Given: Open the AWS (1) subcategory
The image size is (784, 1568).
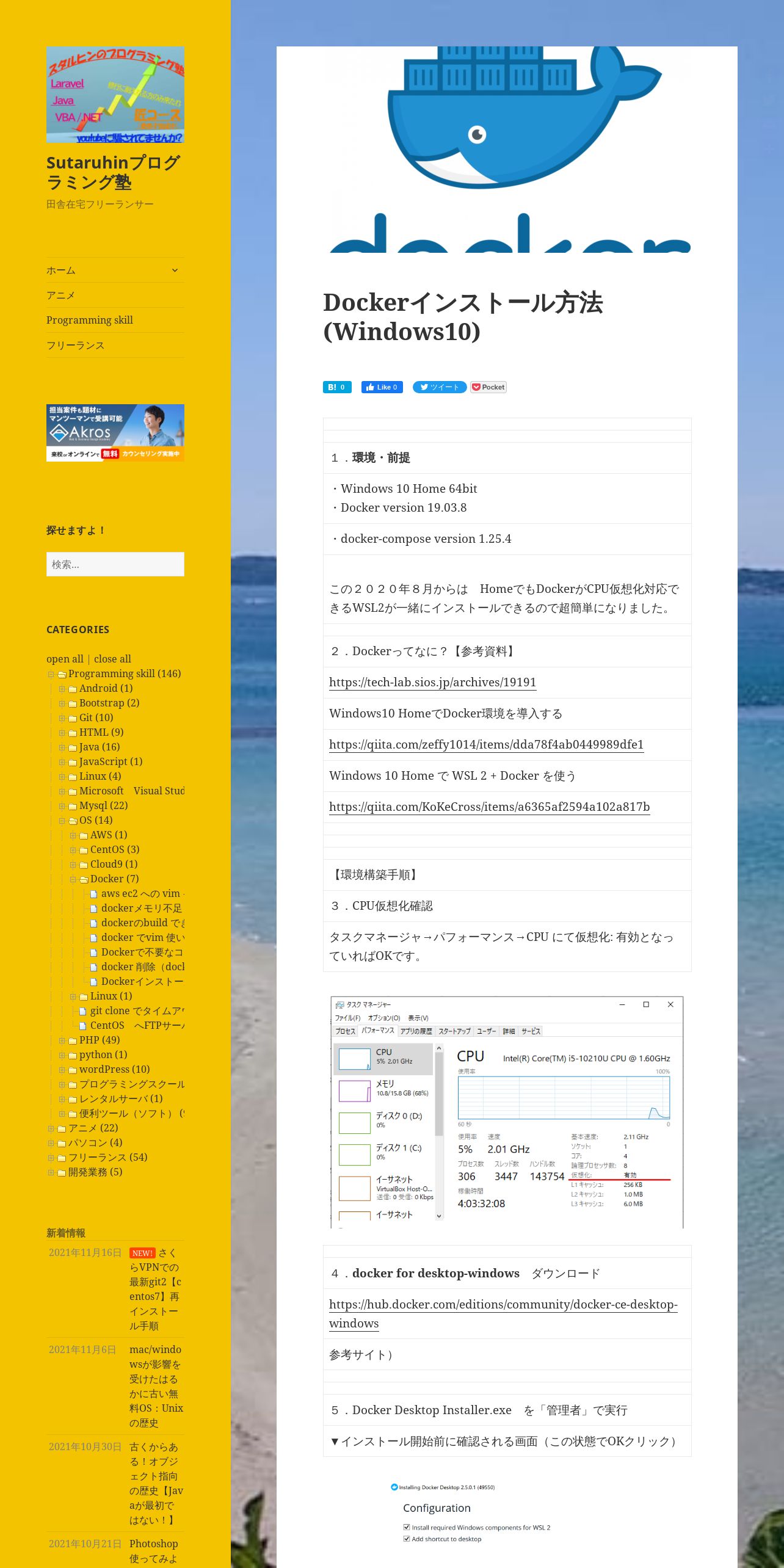Looking at the screenshot, I should click(x=109, y=835).
